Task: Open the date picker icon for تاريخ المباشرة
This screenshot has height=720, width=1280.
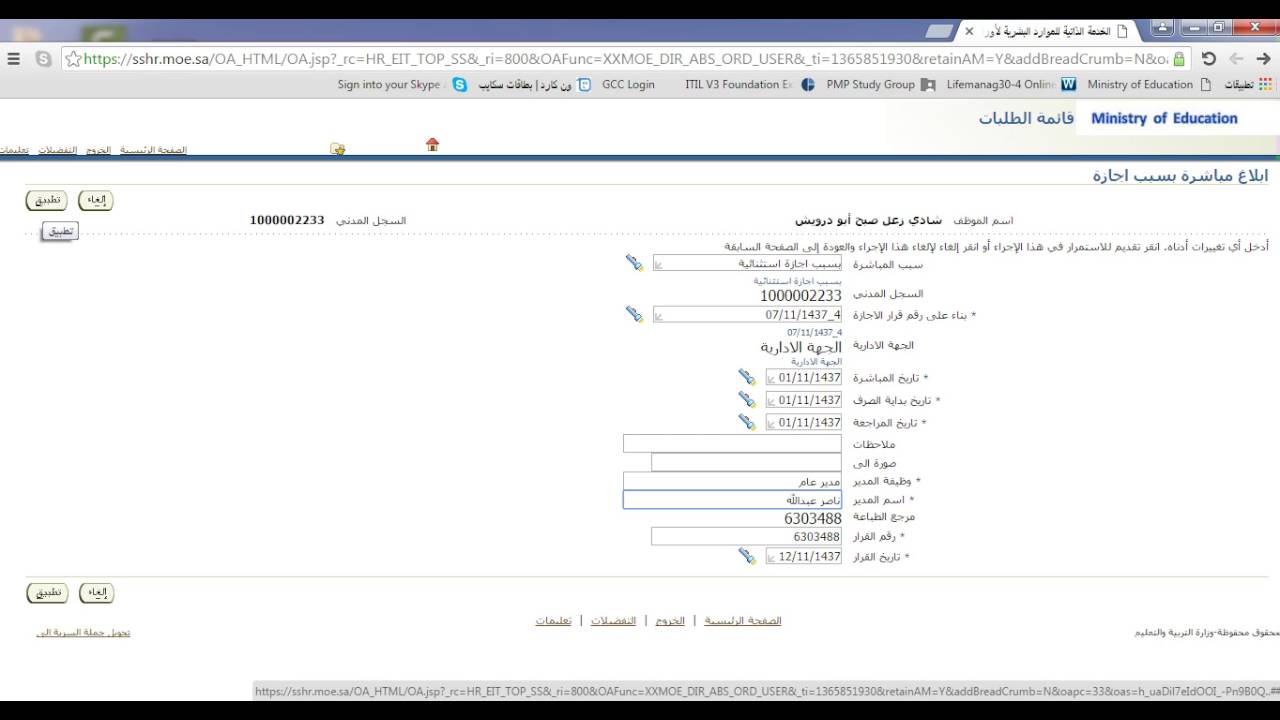Action: pos(747,377)
